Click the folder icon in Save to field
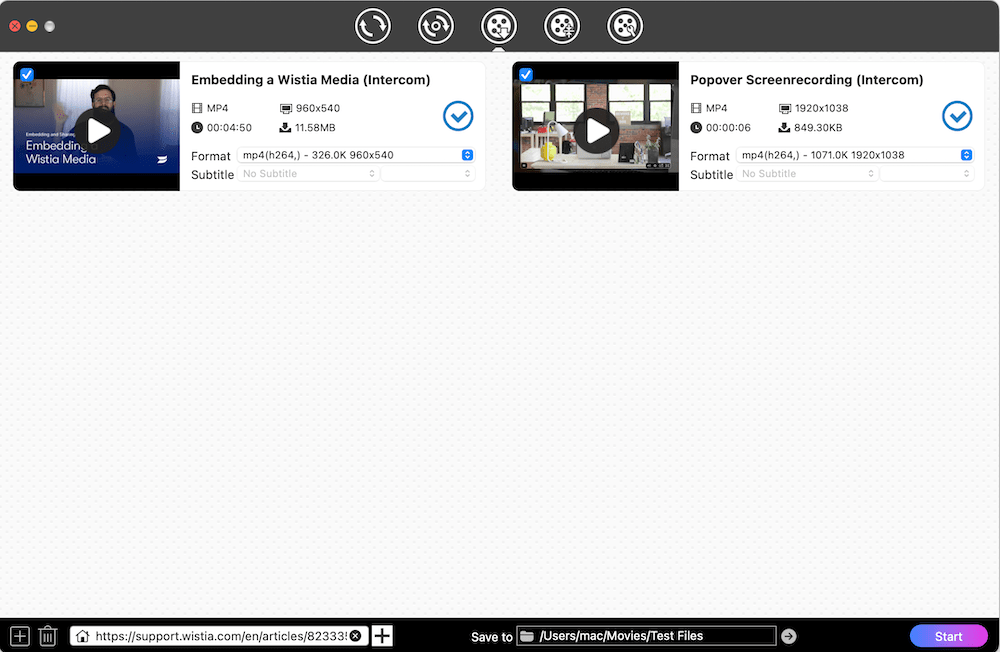This screenshot has width=1000, height=652. point(527,636)
